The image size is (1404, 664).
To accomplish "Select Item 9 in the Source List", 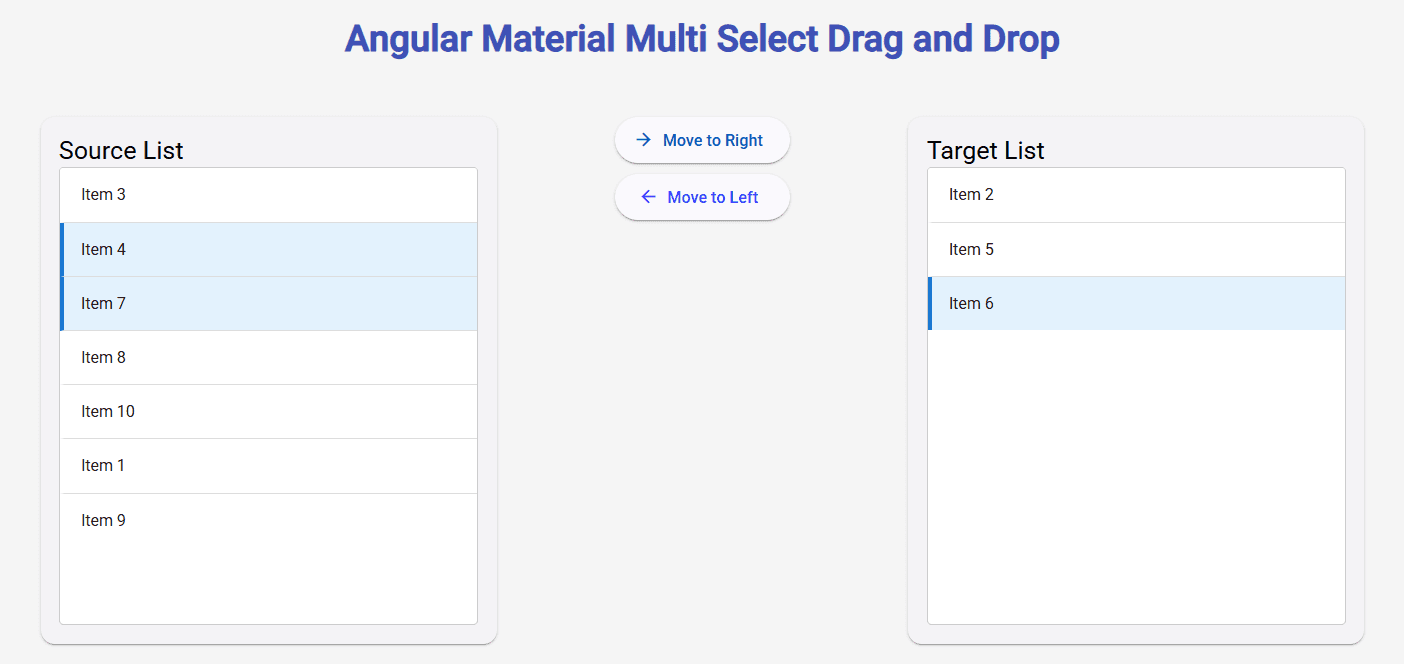I will [268, 519].
